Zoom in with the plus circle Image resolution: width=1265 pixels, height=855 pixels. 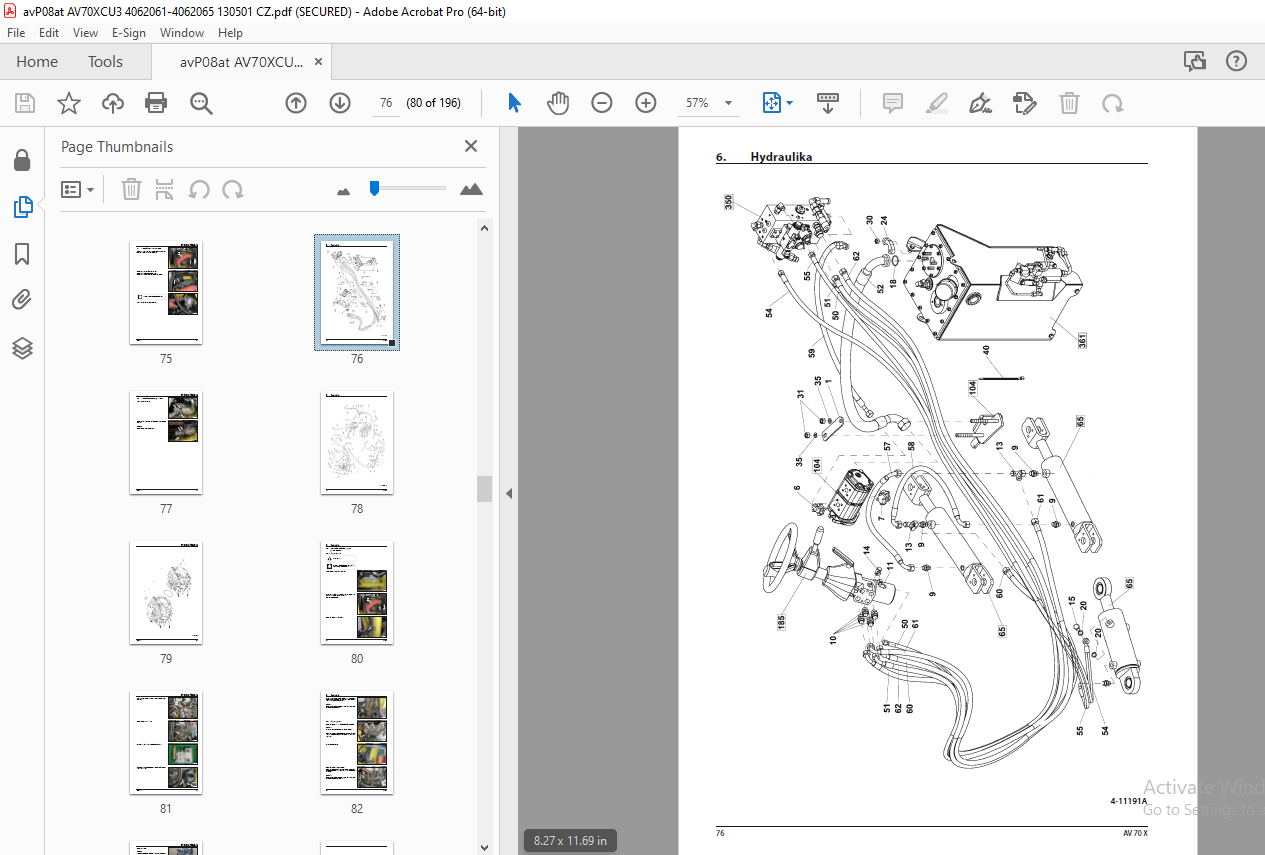tap(646, 103)
